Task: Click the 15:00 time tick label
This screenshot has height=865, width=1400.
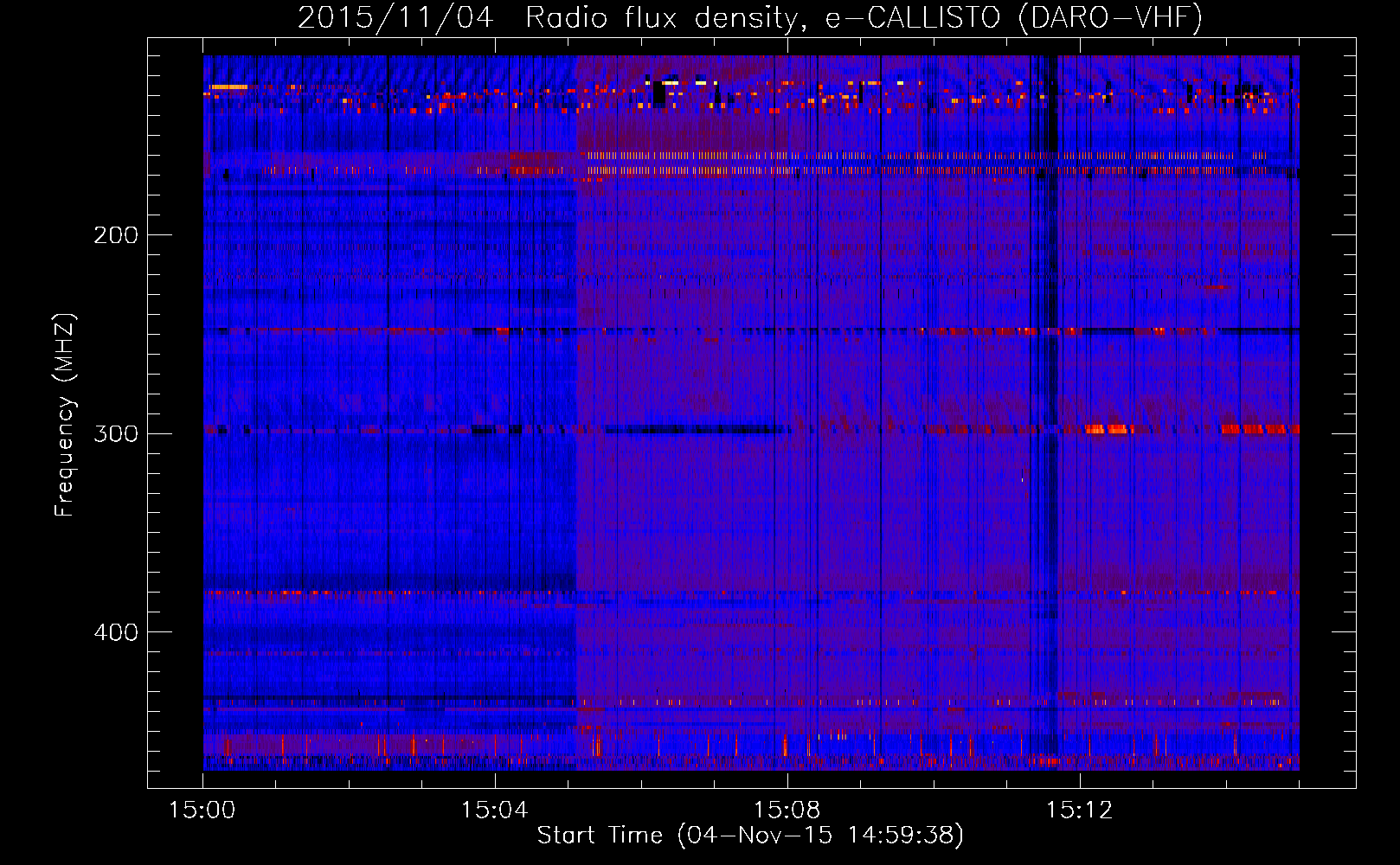Action: [x=202, y=811]
